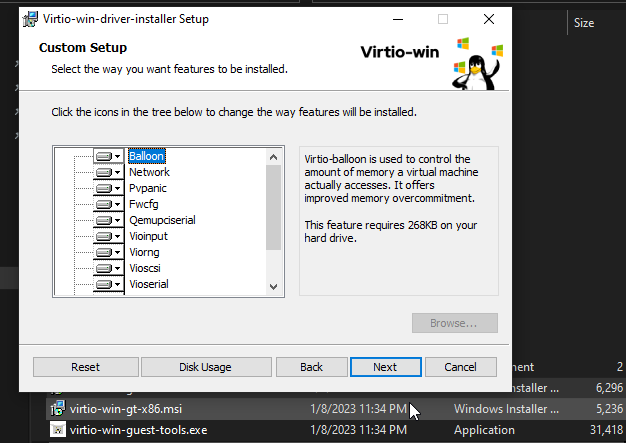Click the 31,418 size cell in Explorer

point(606,430)
